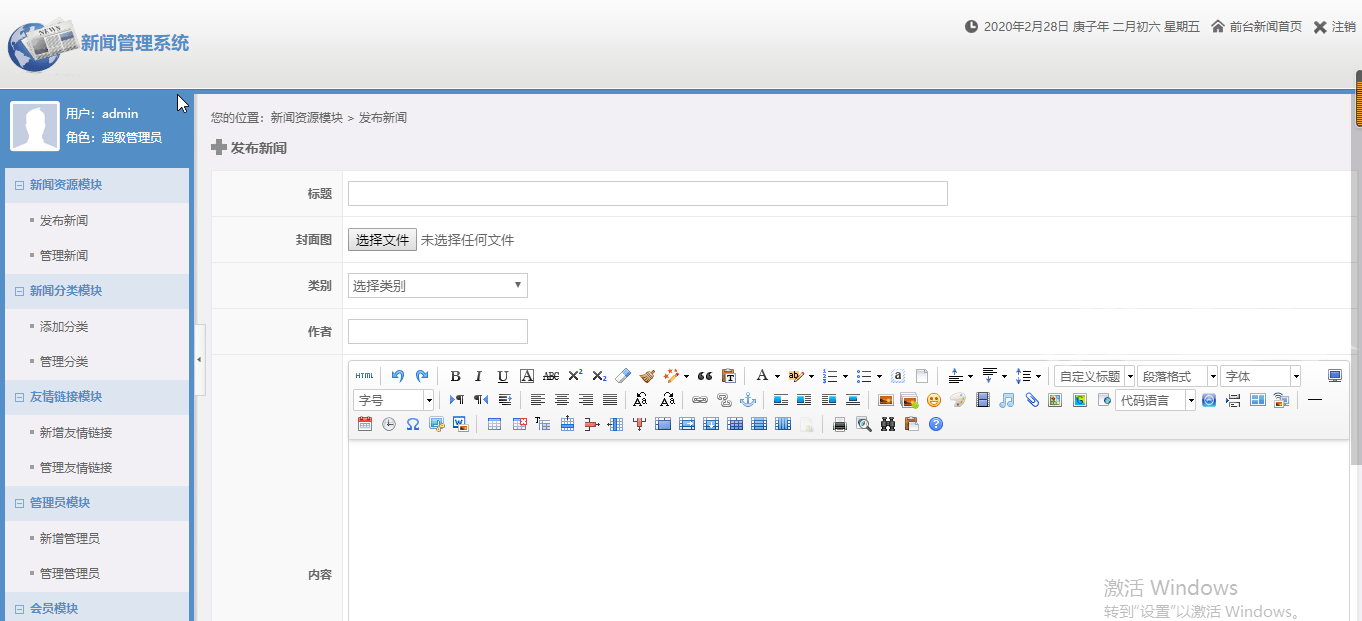
Task: Open the 字号 font size dropdown
Action: click(x=393, y=400)
